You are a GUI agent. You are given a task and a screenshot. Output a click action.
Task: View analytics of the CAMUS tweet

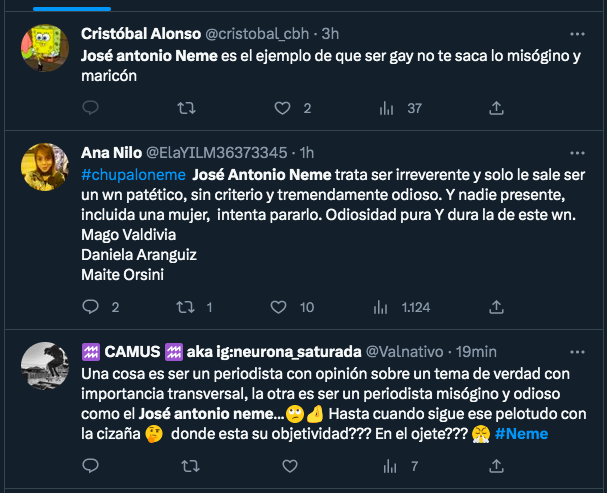click(x=388, y=465)
